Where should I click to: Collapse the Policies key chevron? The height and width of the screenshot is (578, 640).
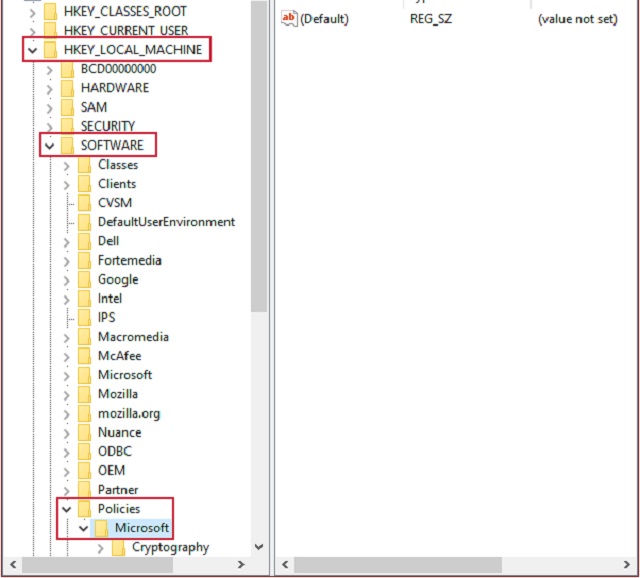67,509
